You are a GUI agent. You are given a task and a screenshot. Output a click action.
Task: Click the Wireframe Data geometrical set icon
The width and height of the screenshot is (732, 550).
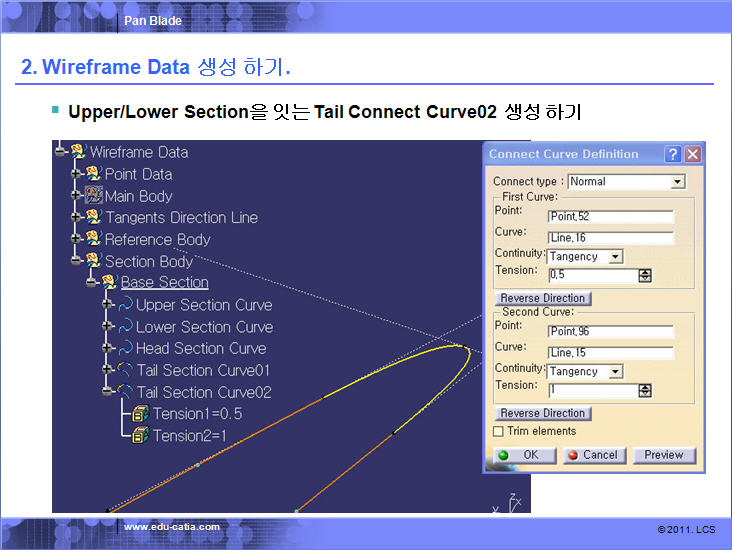tap(78, 152)
